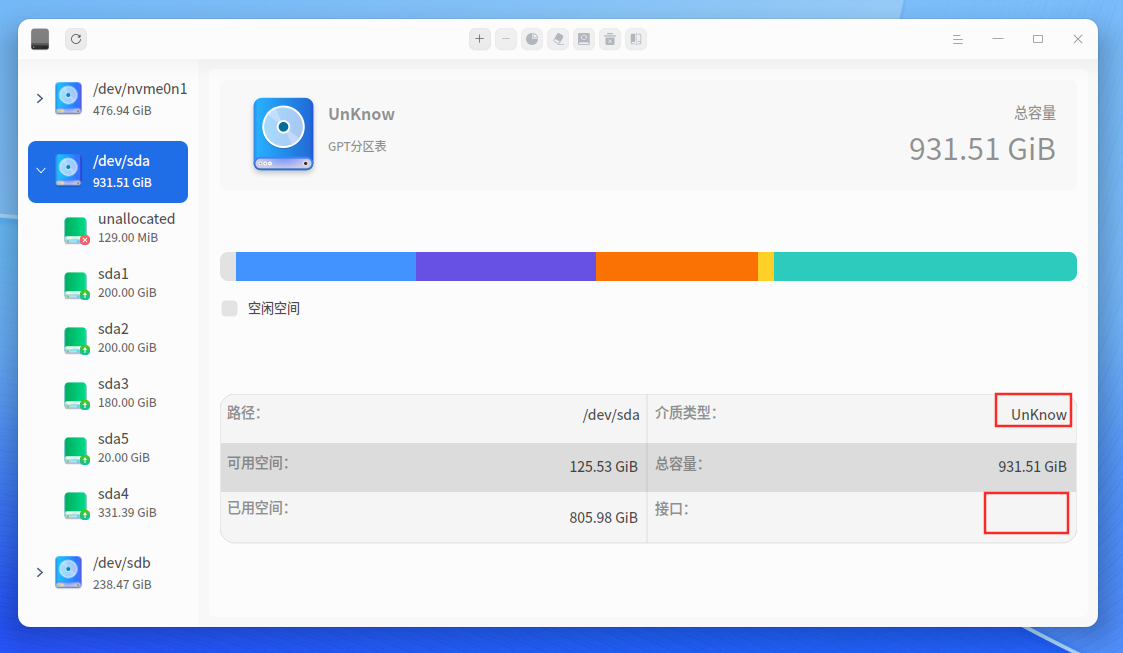Expand the /dev/nvme0n1 disk tree
This screenshot has height=653, width=1123.
pyautogui.click(x=40, y=99)
